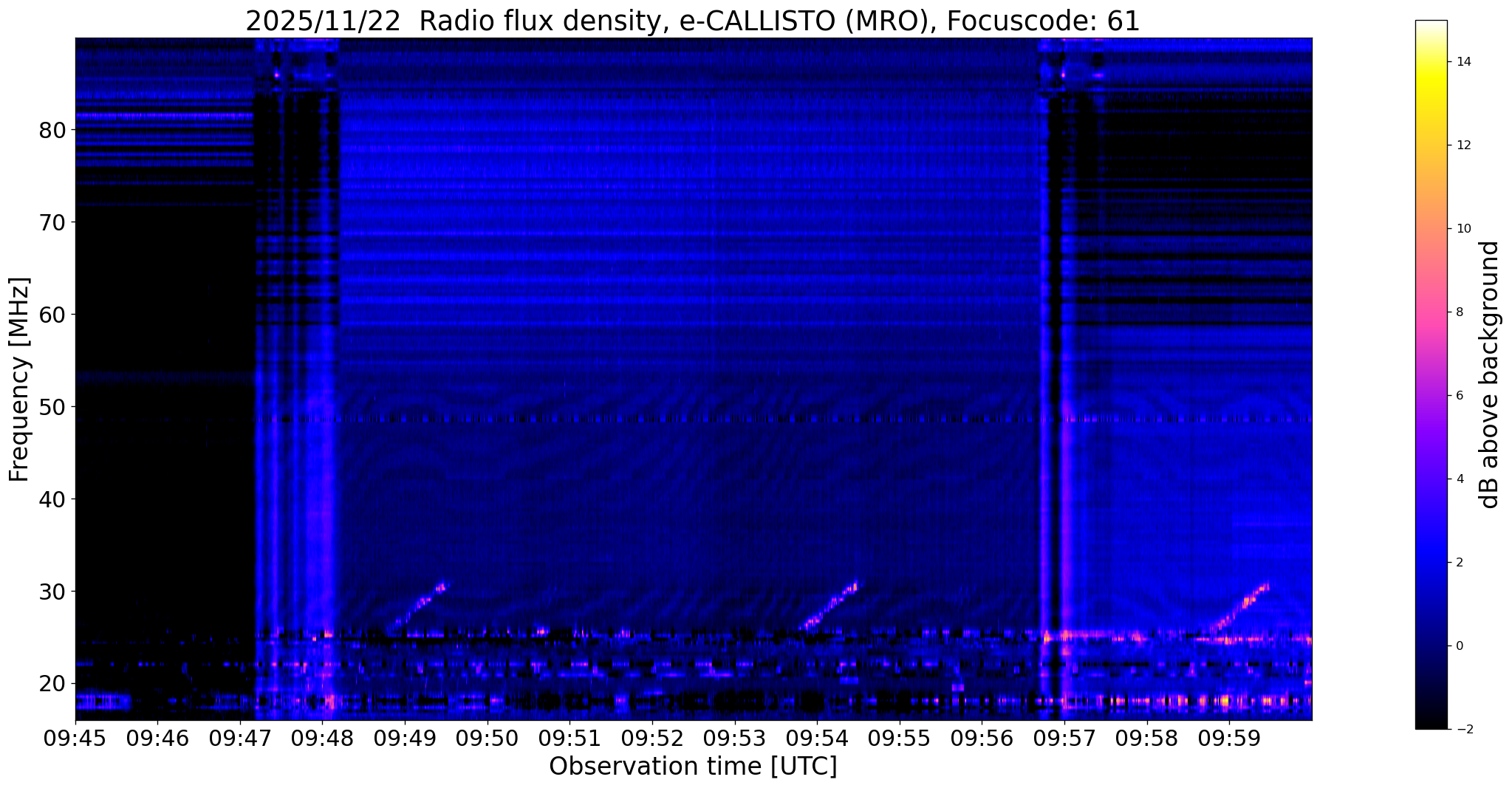Click the 30 MHz frequency tick label
The image size is (1512, 788).
click(x=52, y=592)
